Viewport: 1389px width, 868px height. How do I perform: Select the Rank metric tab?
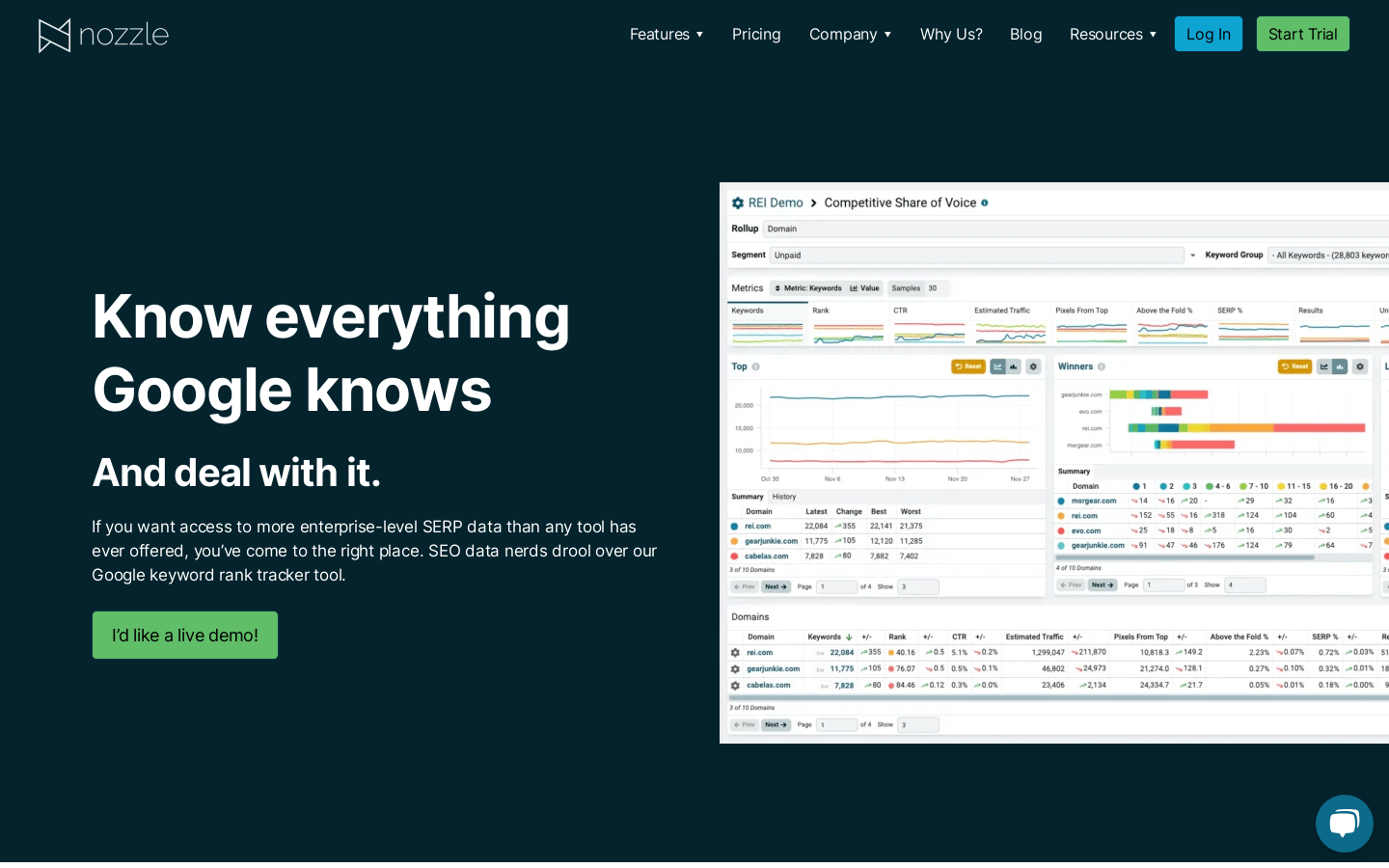coord(849,325)
